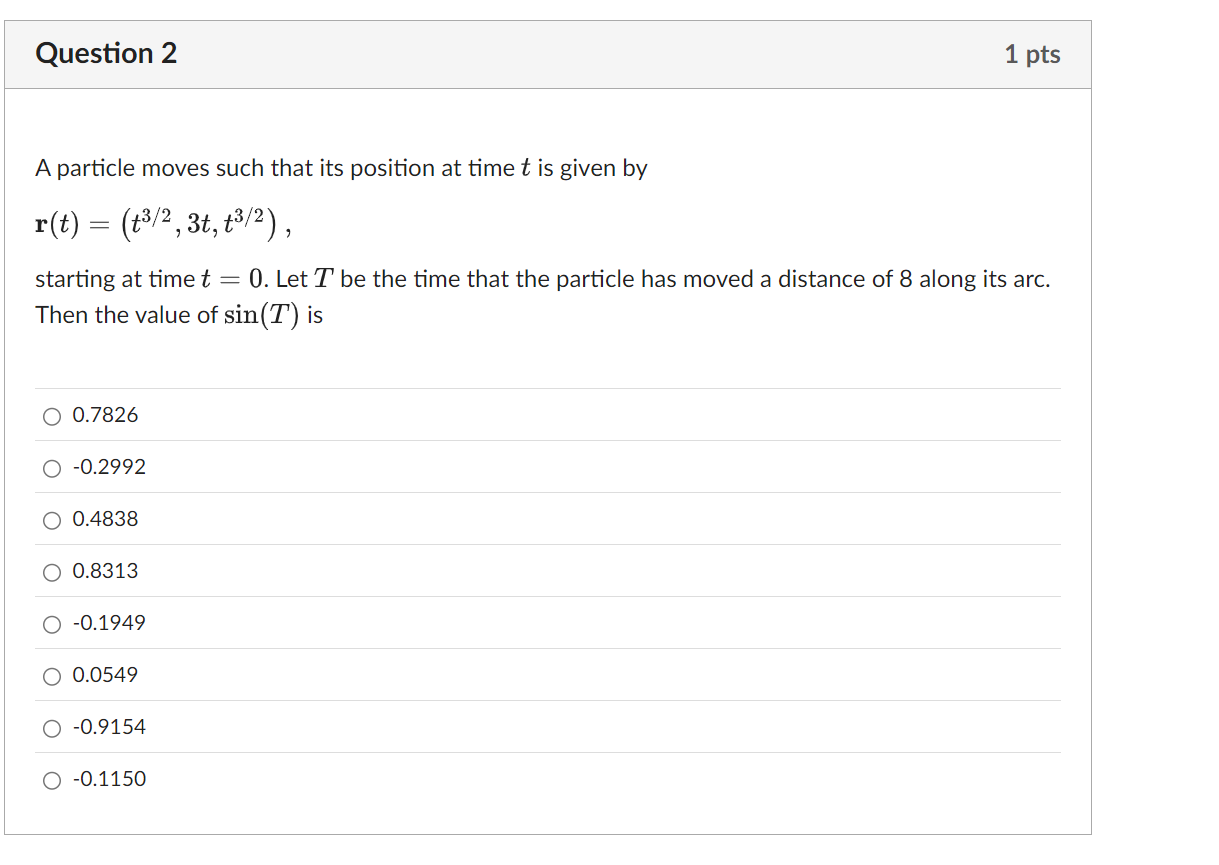Screen dimensions: 1219x865
Task: Select the option -0.1949
Action: pos(51,624)
